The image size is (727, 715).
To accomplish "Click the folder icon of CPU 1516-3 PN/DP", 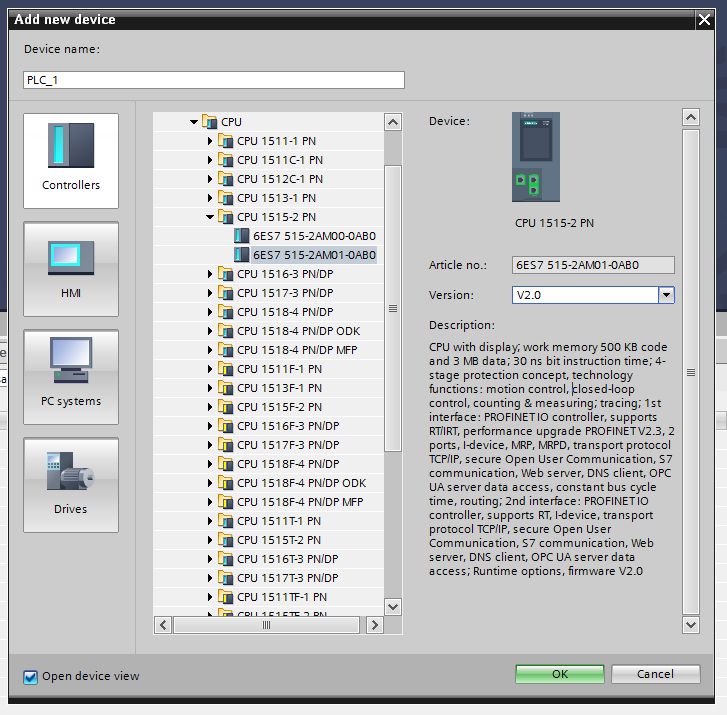I will coord(225,274).
